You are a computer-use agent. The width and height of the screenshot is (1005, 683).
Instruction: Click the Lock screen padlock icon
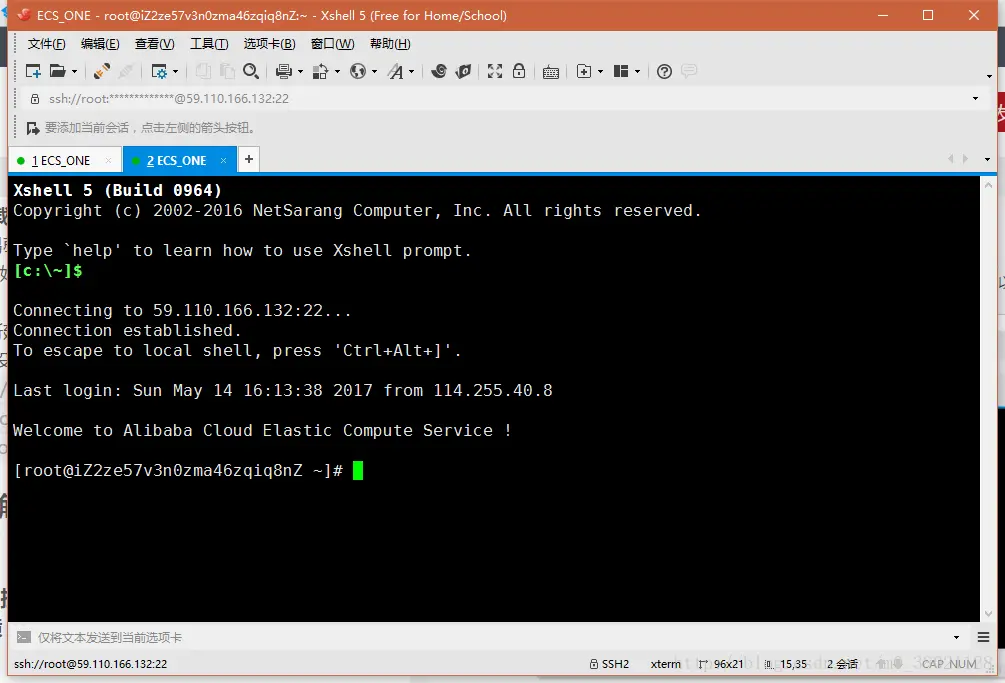[x=519, y=71]
